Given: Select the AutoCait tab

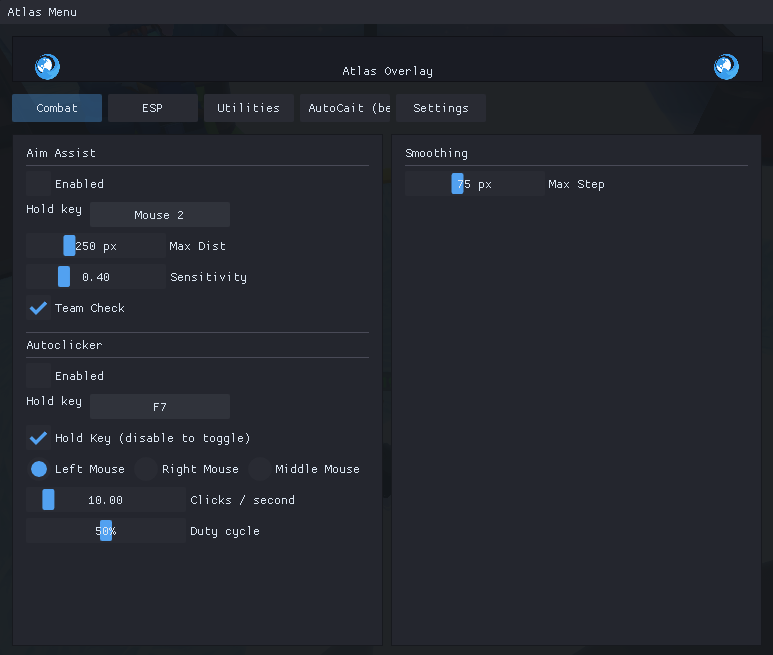Looking at the screenshot, I should (345, 108).
